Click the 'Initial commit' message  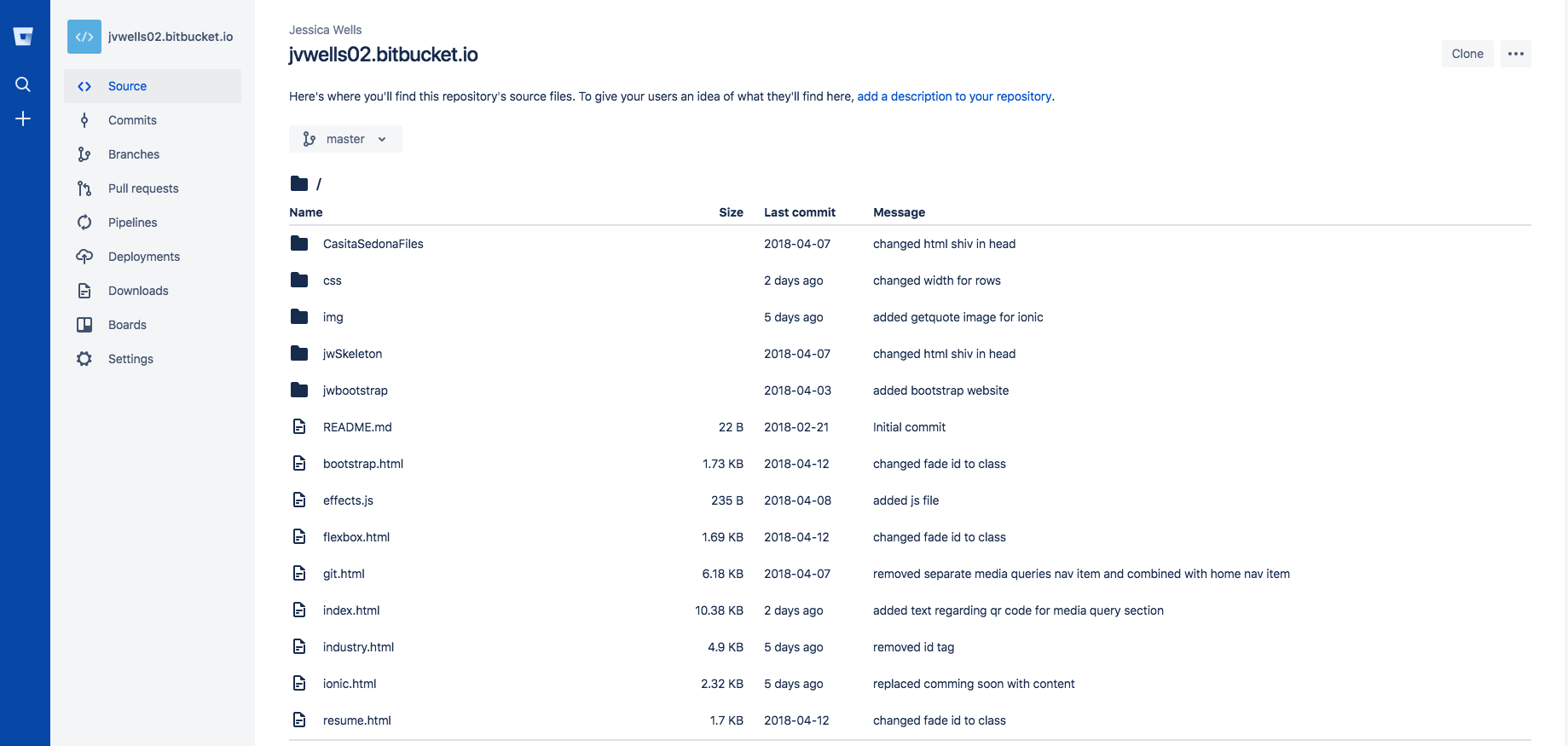pyautogui.click(x=909, y=427)
